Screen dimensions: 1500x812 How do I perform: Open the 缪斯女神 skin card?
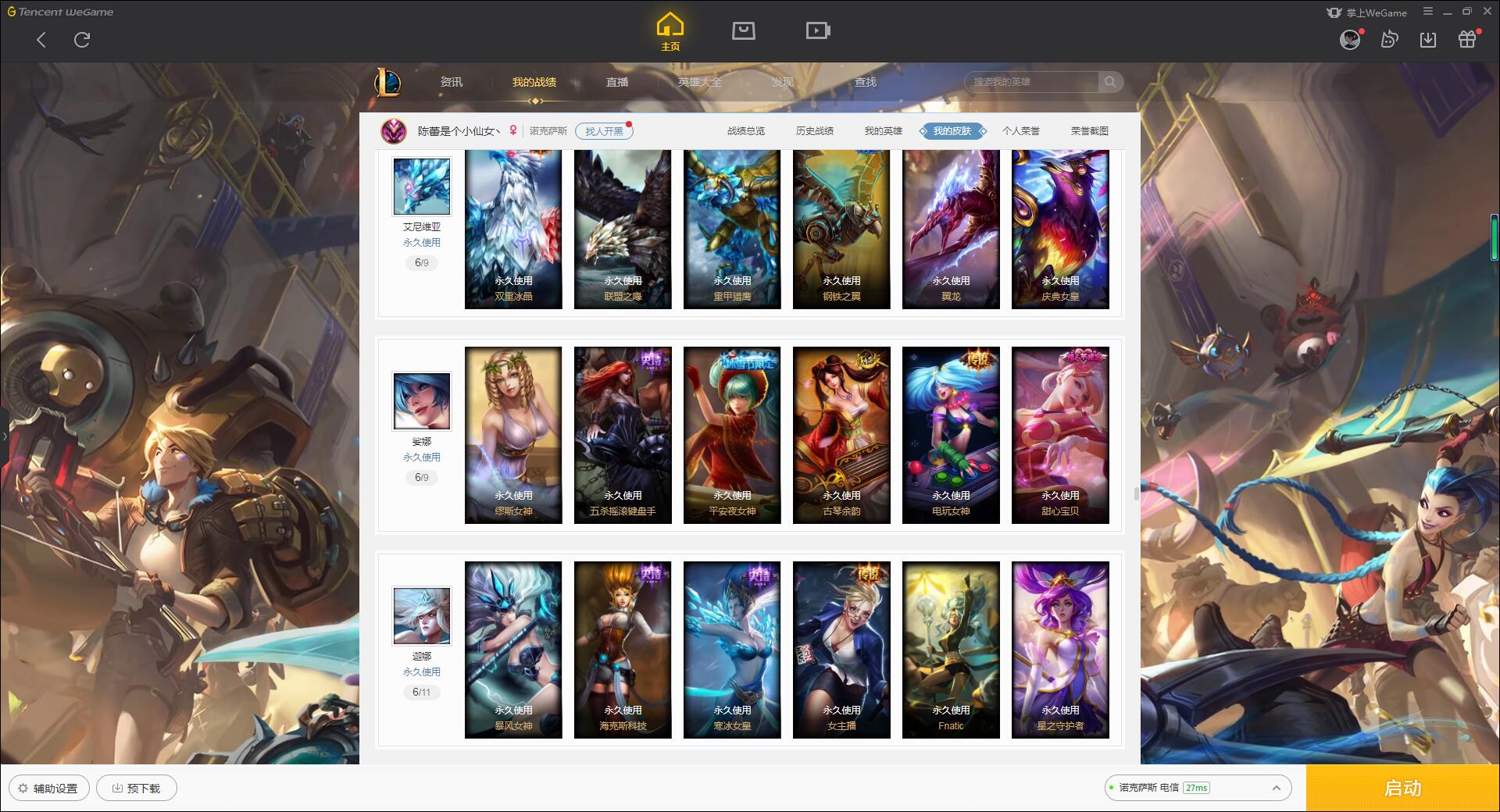point(513,435)
